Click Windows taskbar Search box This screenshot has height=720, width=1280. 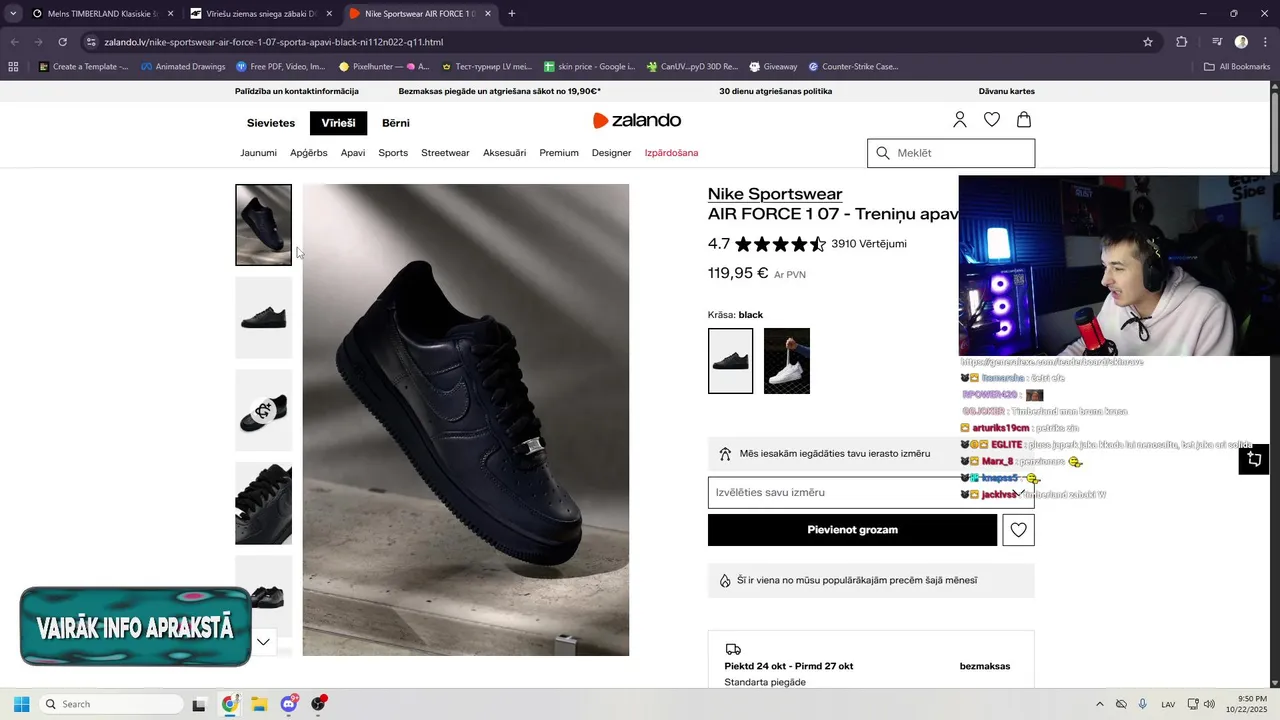pyautogui.click(x=109, y=704)
